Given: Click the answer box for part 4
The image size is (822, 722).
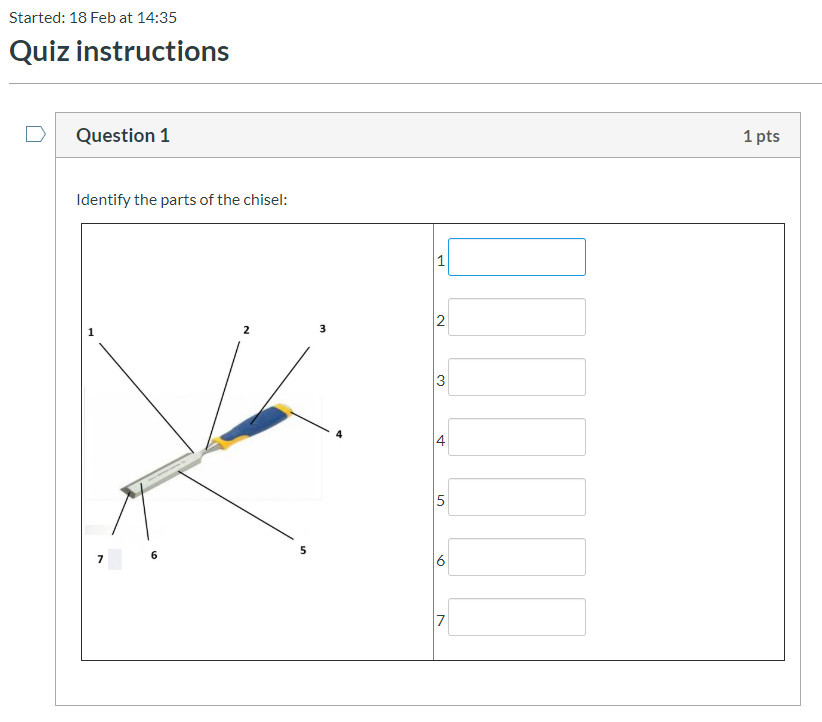Looking at the screenshot, I should (x=516, y=437).
